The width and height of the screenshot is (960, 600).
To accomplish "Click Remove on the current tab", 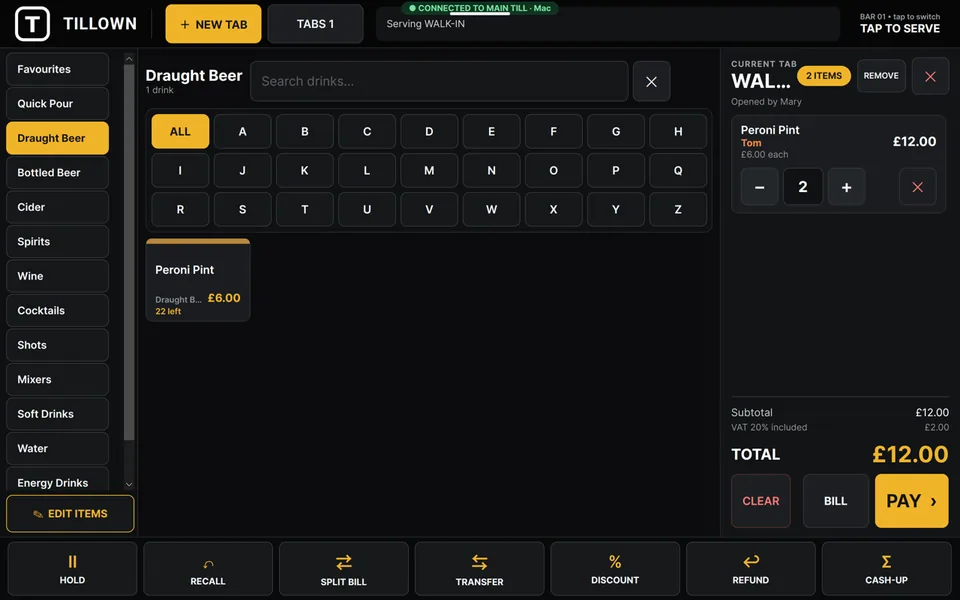I will [x=881, y=76].
